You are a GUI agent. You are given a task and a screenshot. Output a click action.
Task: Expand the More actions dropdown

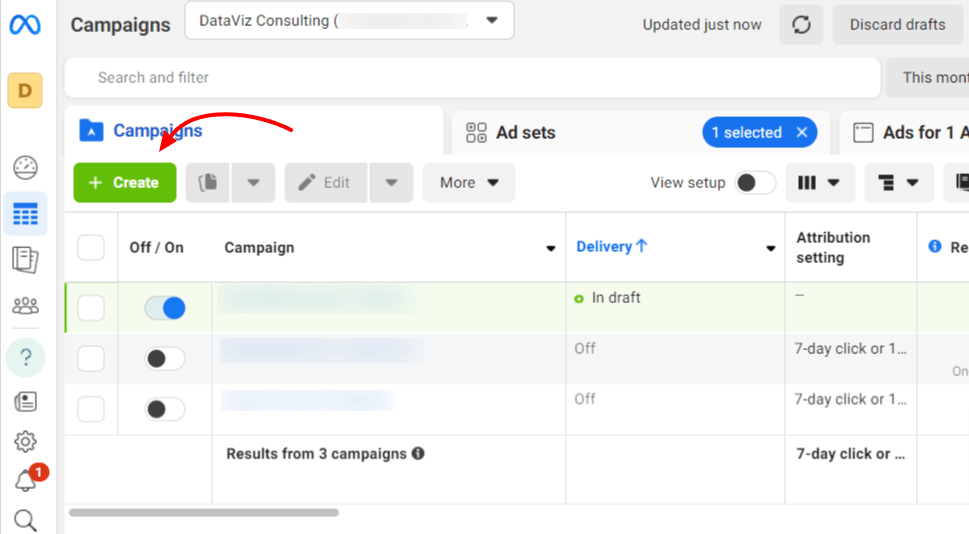pos(468,183)
